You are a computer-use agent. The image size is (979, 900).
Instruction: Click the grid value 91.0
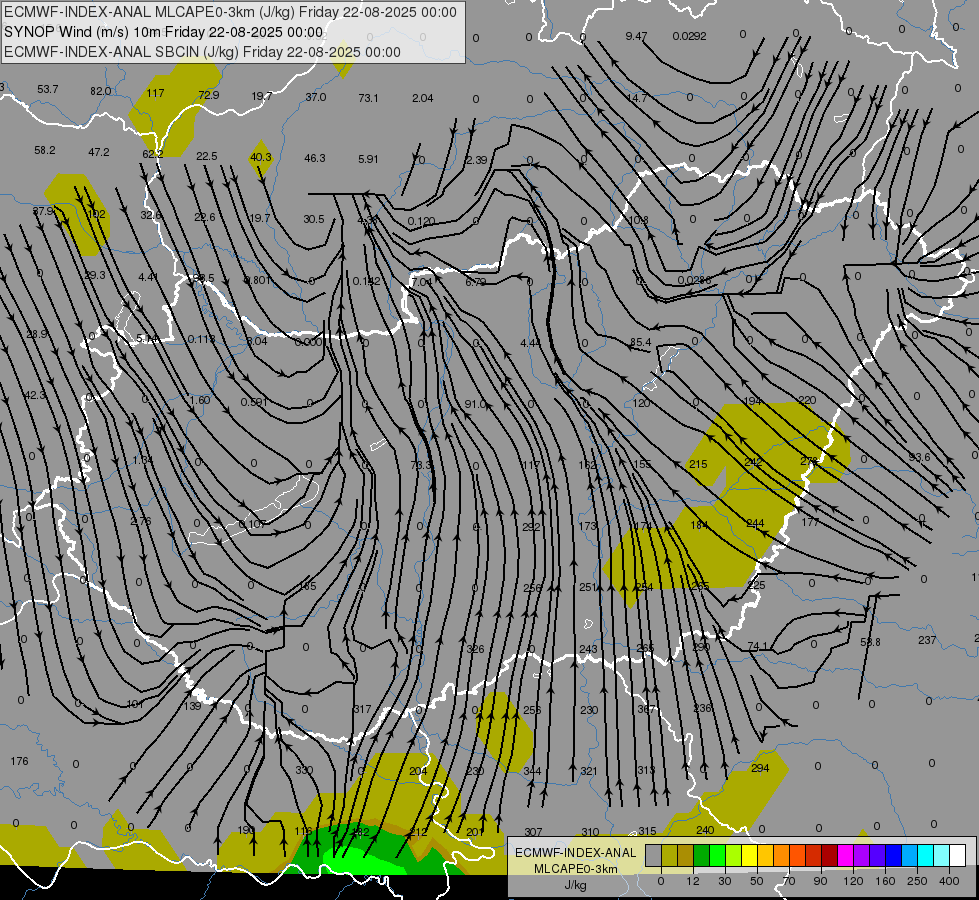pyautogui.click(x=476, y=404)
